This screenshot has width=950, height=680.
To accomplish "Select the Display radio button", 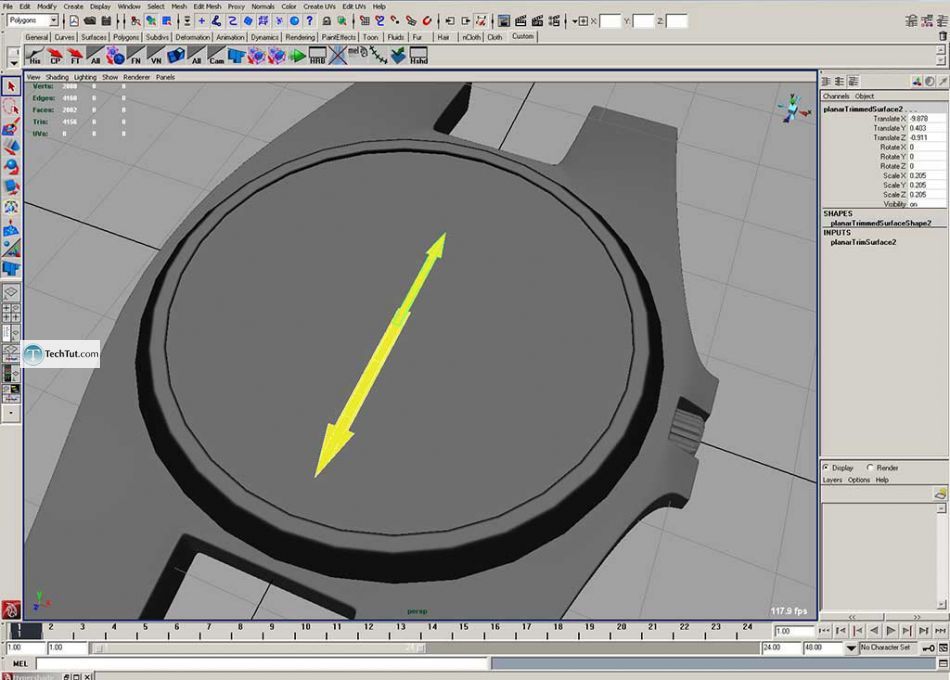I will pyautogui.click(x=826, y=468).
